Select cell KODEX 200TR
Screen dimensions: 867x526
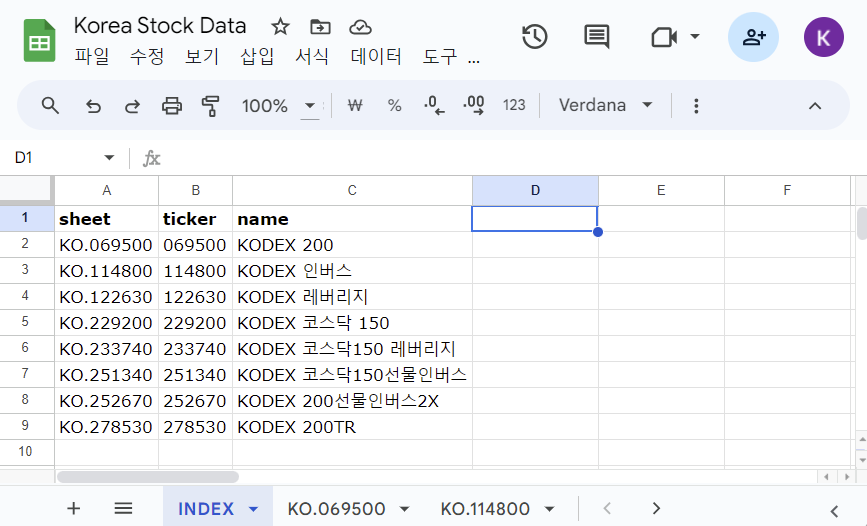coord(352,427)
